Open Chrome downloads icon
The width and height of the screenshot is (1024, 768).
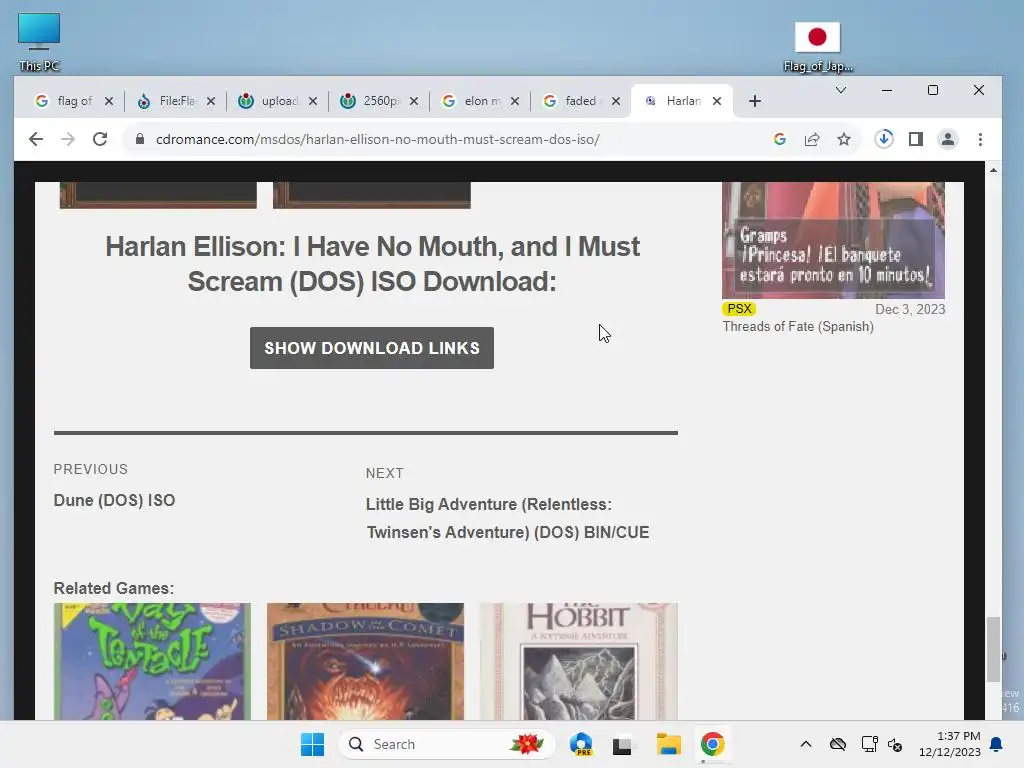pos(884,139)
